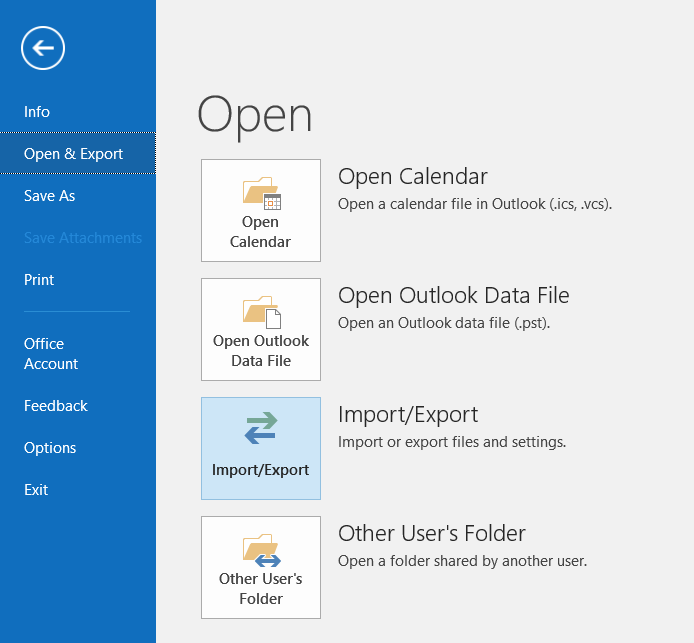Click the 'Other User's Folder' button label
Screen dimensions: 694x643
[x=261, y=589]
